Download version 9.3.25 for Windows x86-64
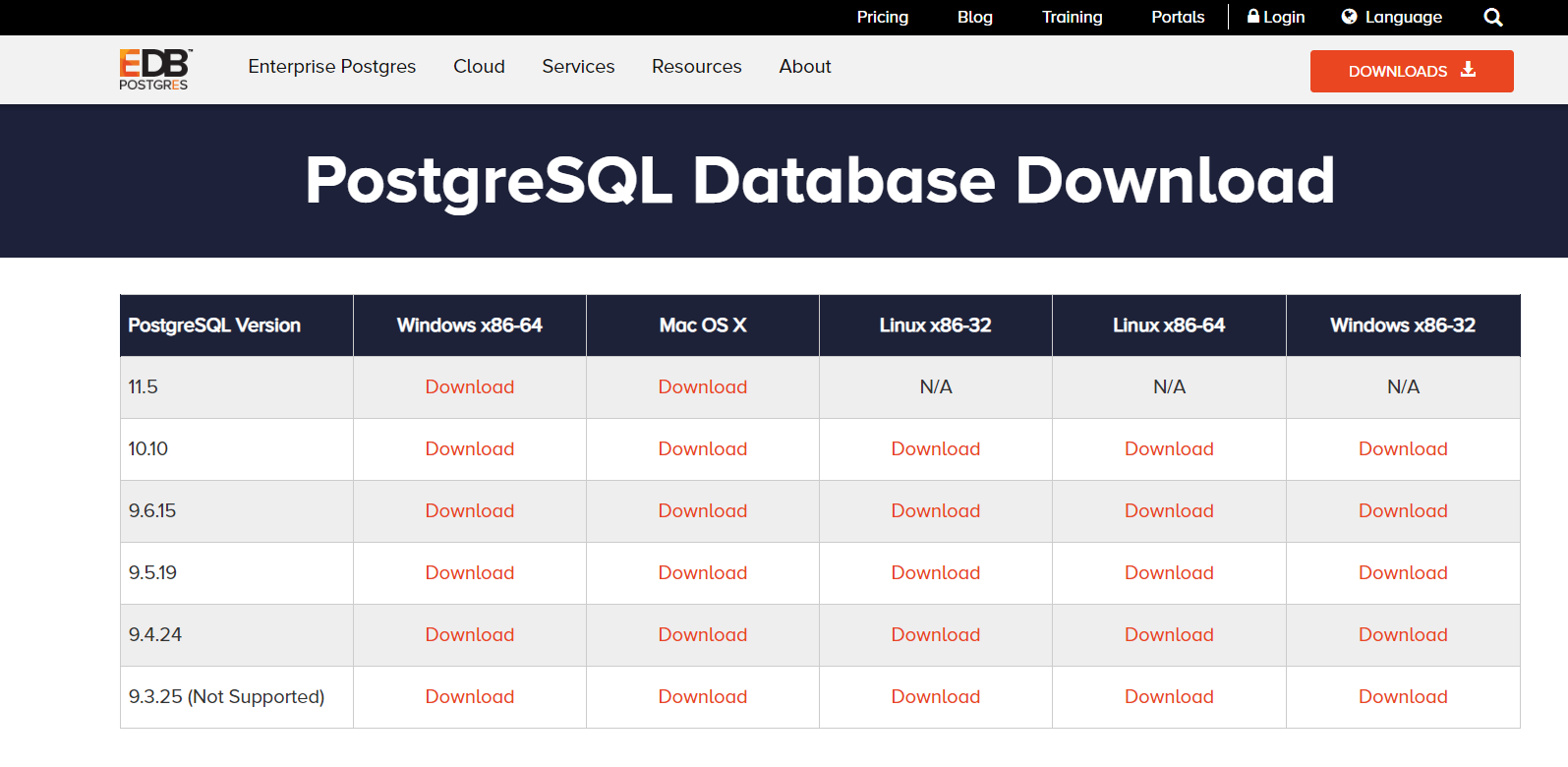Screen dimensions: 1568x767 [x=470, y=697]
